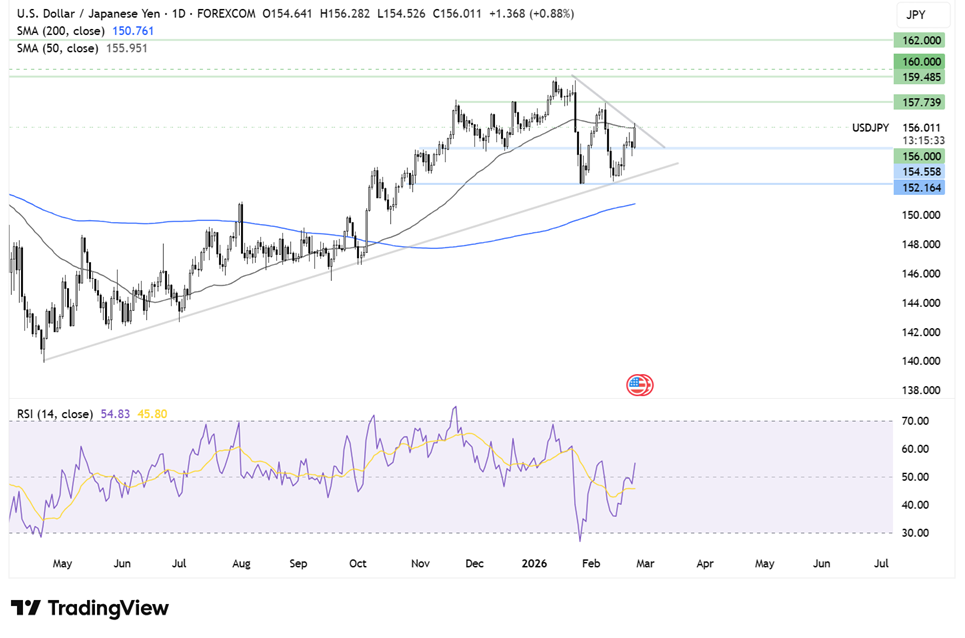Click the 150.000 price axis value

click(x=921, y=215)
